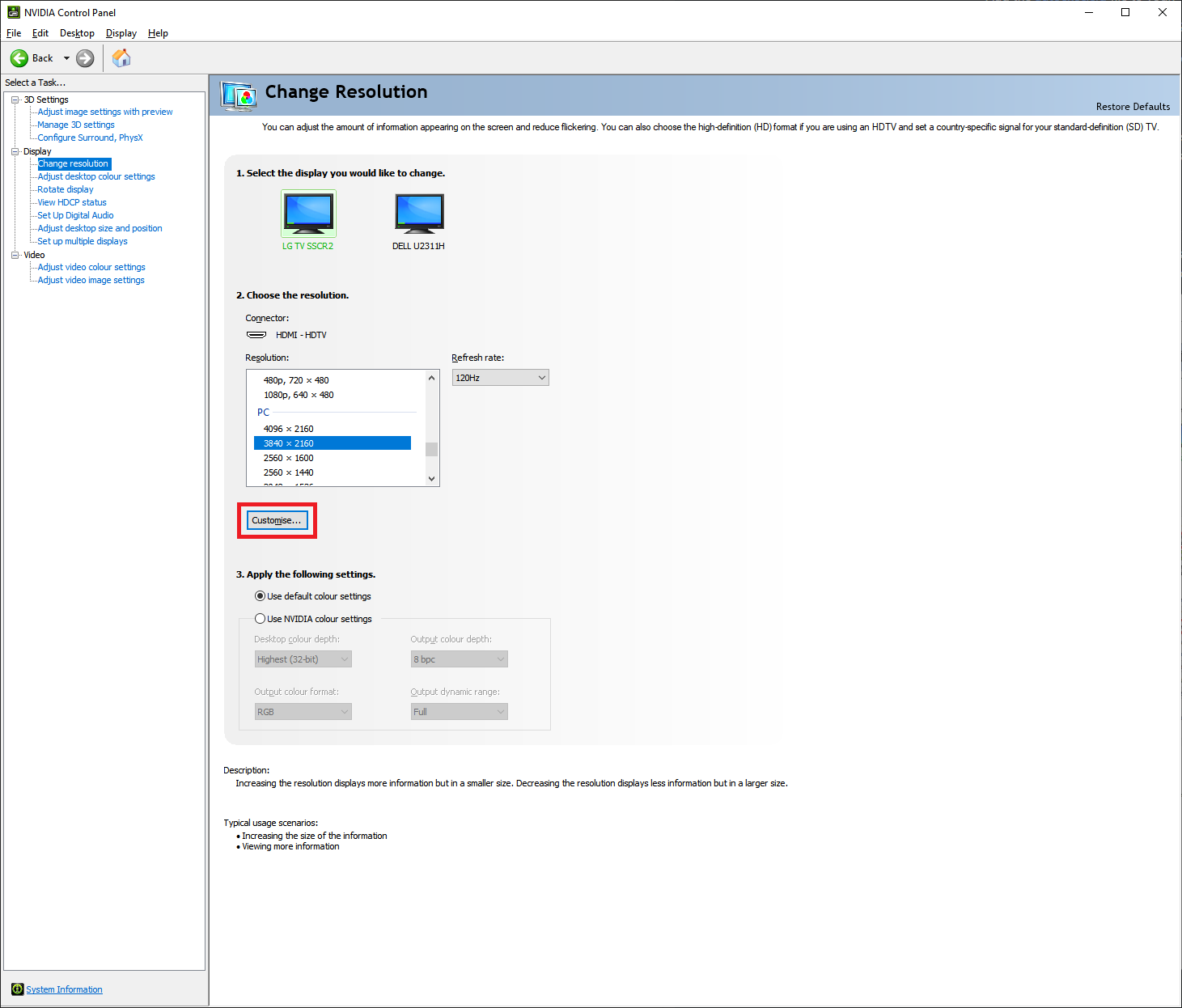
Task: Open Set up multiple displays
Action: pyautogui.click(x=83, y=241)
